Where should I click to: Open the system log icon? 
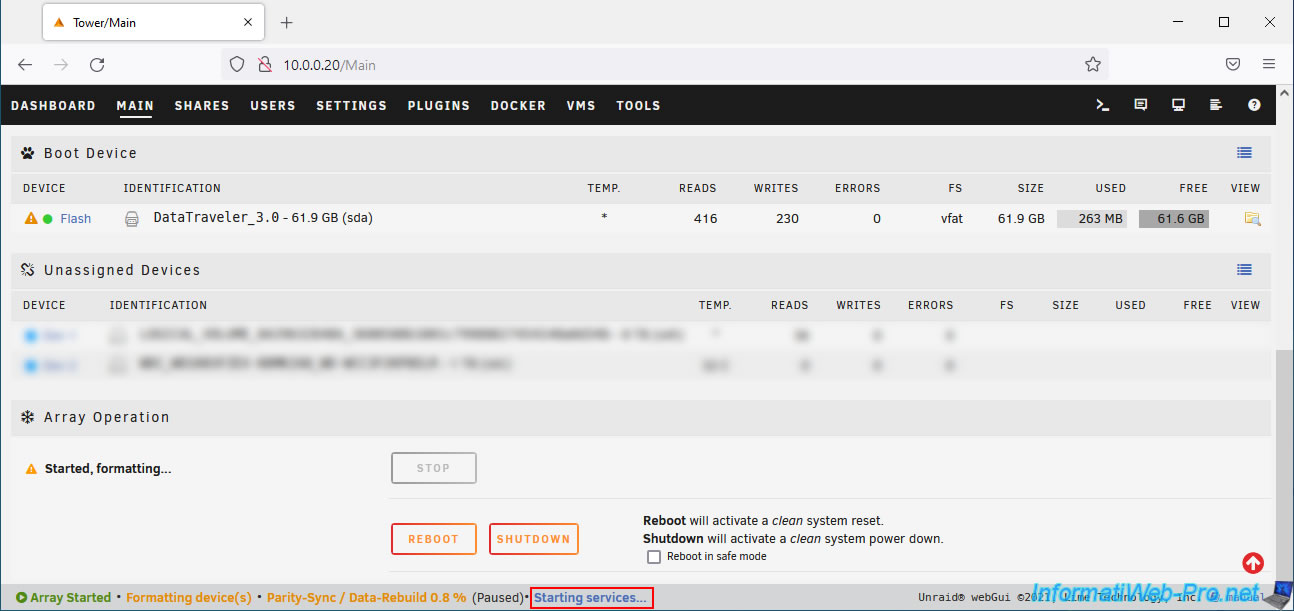pos(1216,105)
